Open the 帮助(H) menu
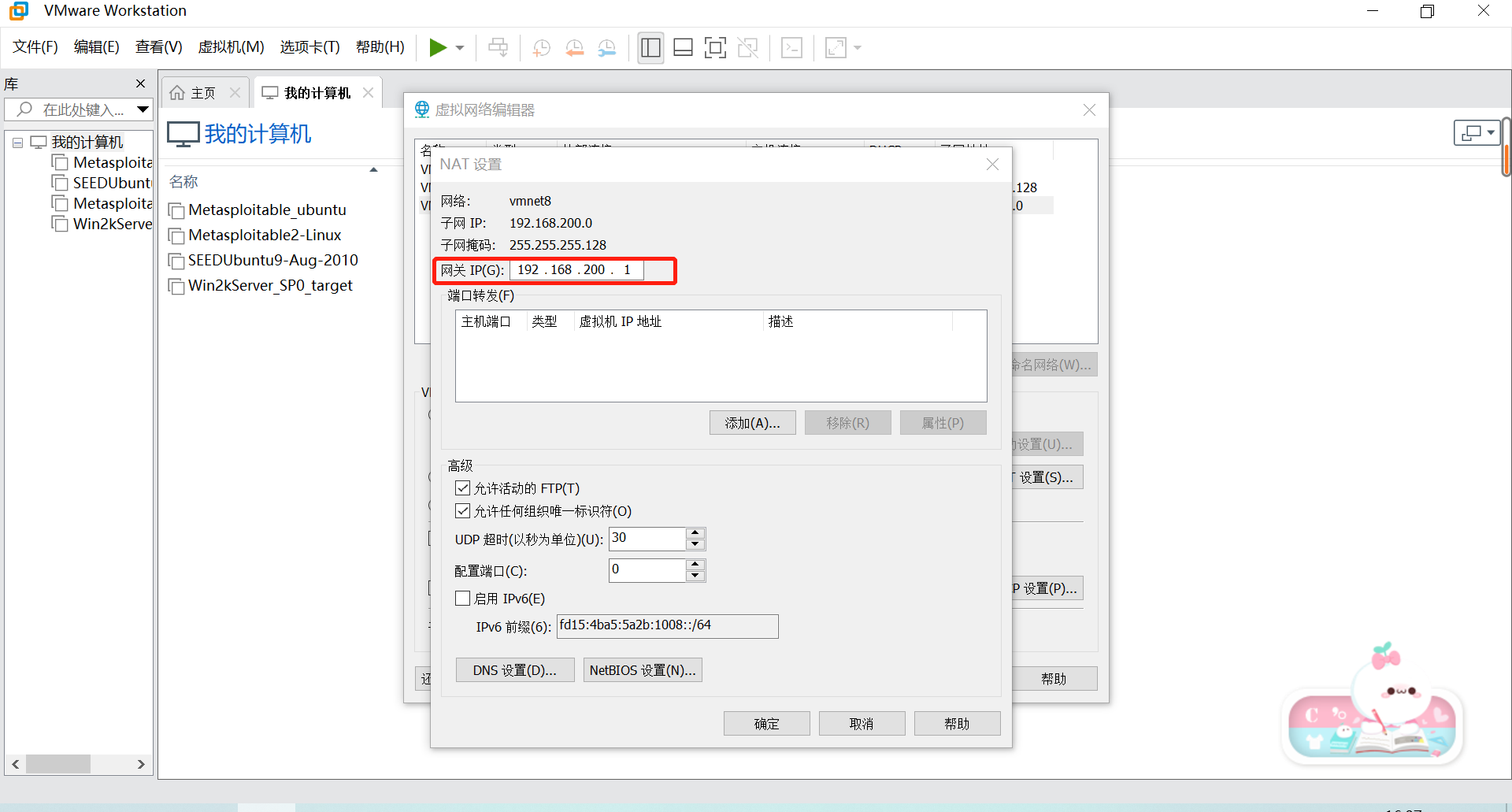This screenshot has height=812, width=1512. click(x=380, y=47)
